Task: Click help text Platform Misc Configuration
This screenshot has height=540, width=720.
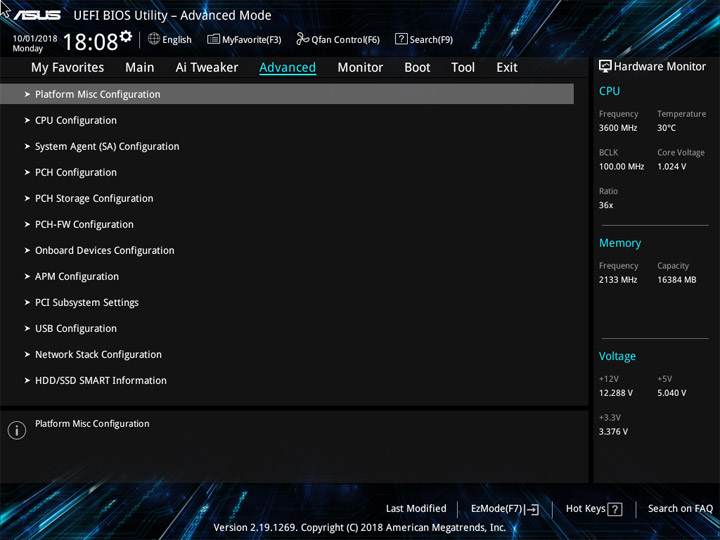Action: click(x=92, y=423)
